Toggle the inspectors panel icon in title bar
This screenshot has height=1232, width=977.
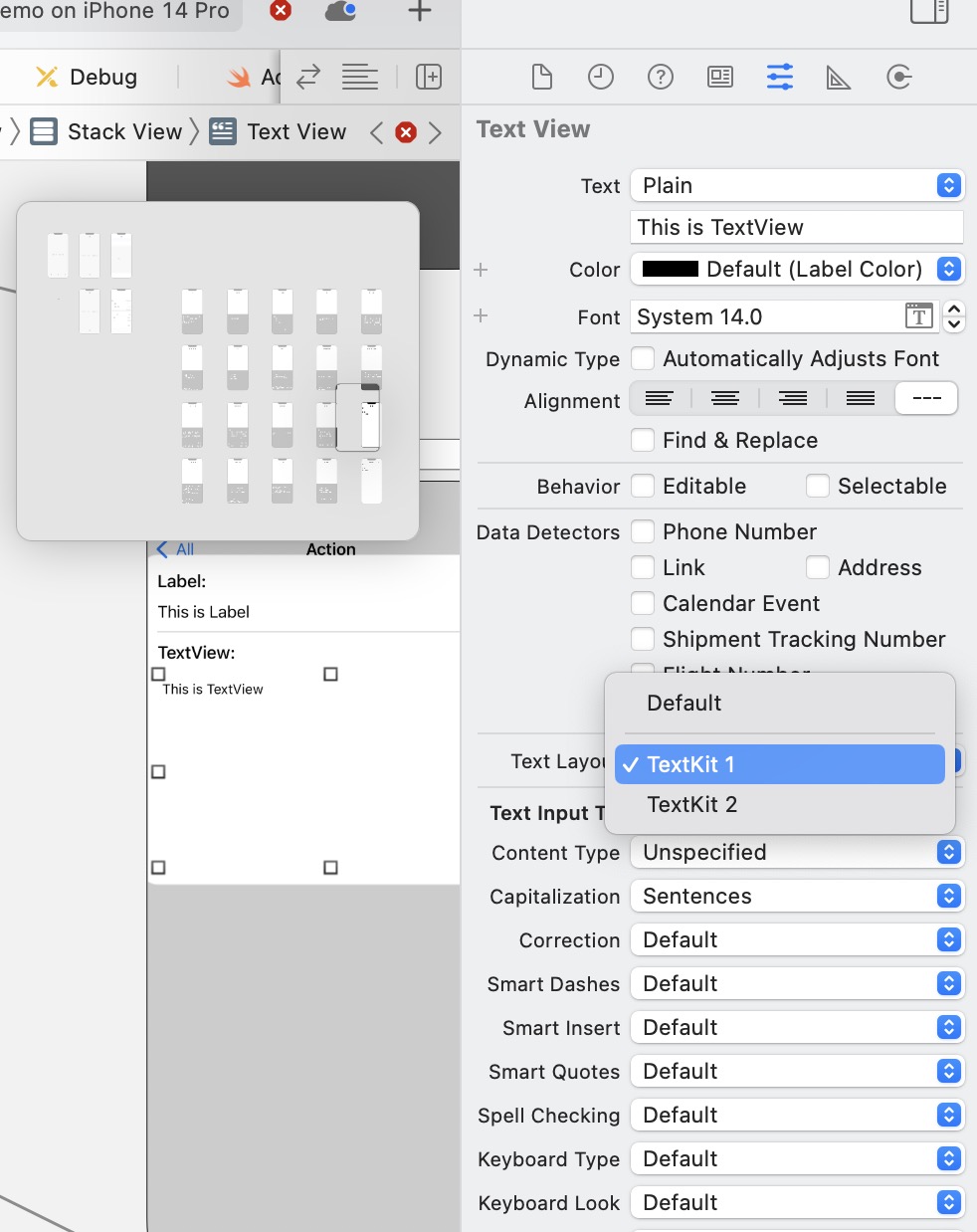click(929, 10)
